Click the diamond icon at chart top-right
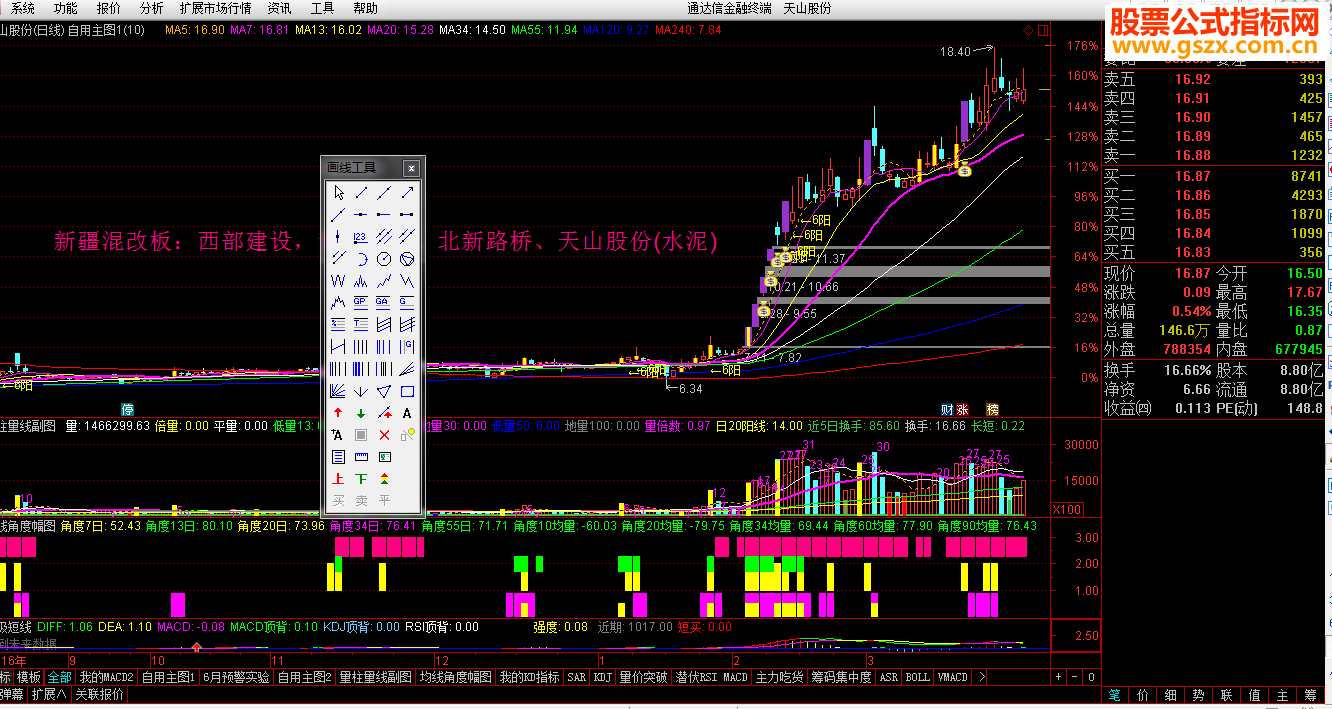1332x709 pixels. pos(1029,31)
